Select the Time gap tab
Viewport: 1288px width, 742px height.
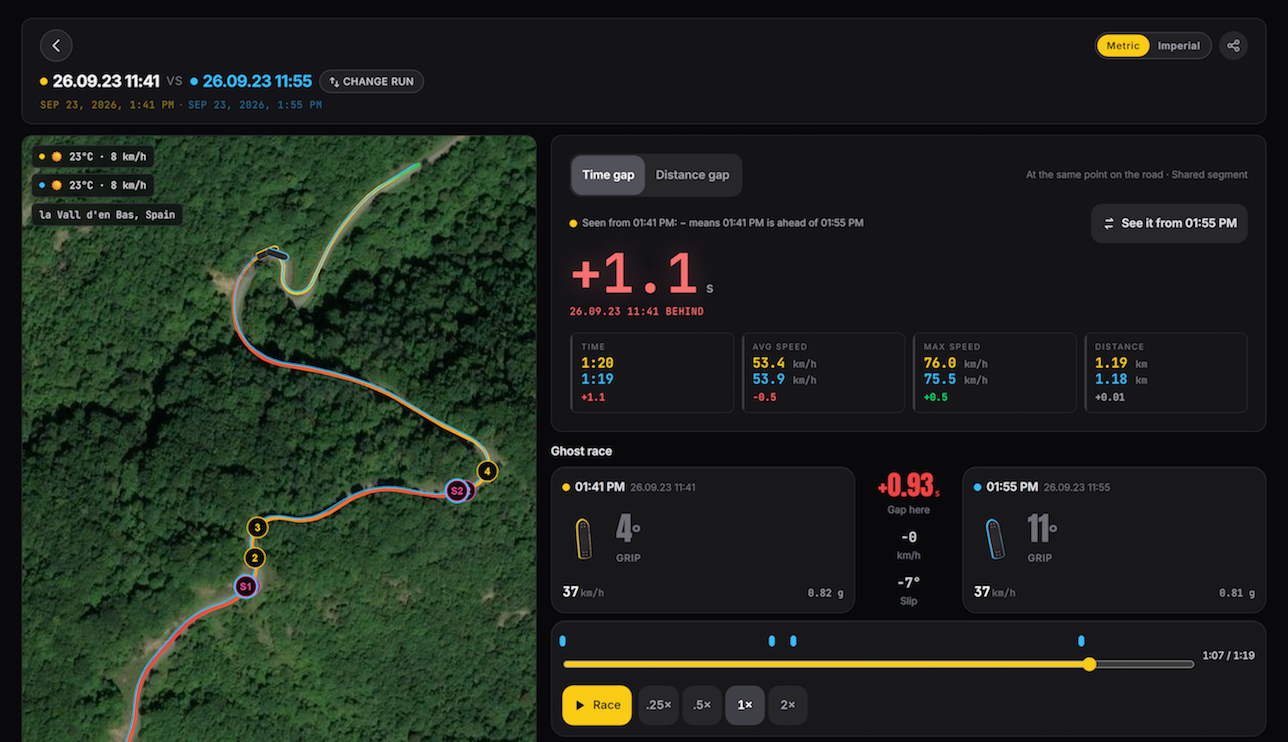coord(608,175)
